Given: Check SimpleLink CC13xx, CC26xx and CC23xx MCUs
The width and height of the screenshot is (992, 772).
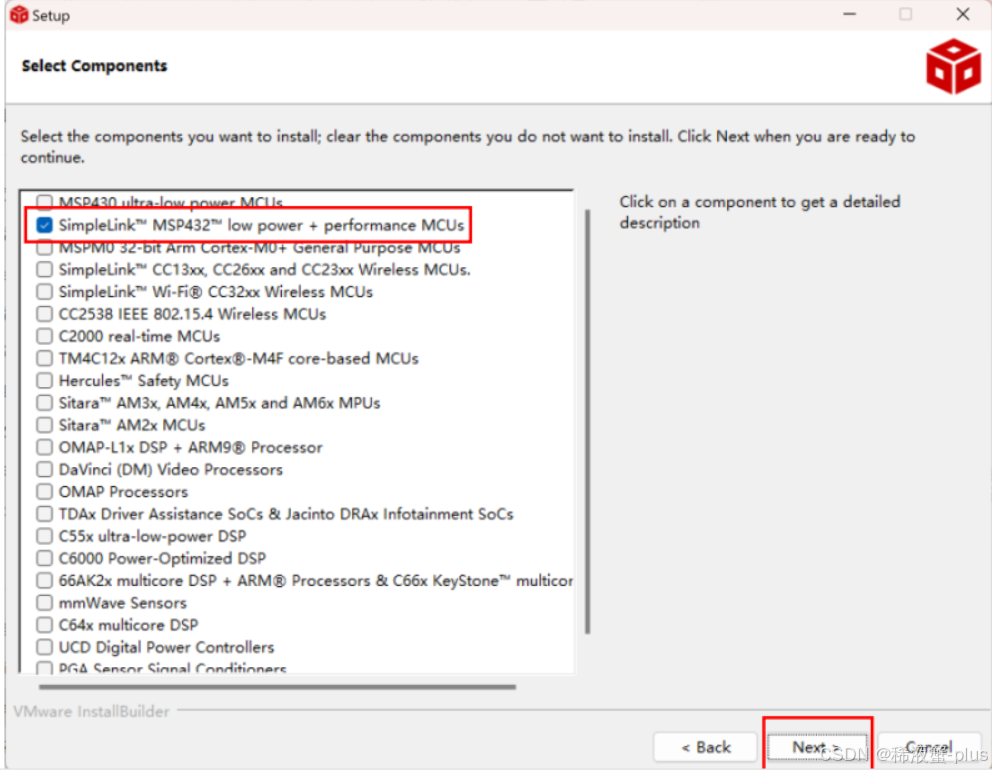Looking at the screenshot, I should pyautogui.click(x=44, y=269).
